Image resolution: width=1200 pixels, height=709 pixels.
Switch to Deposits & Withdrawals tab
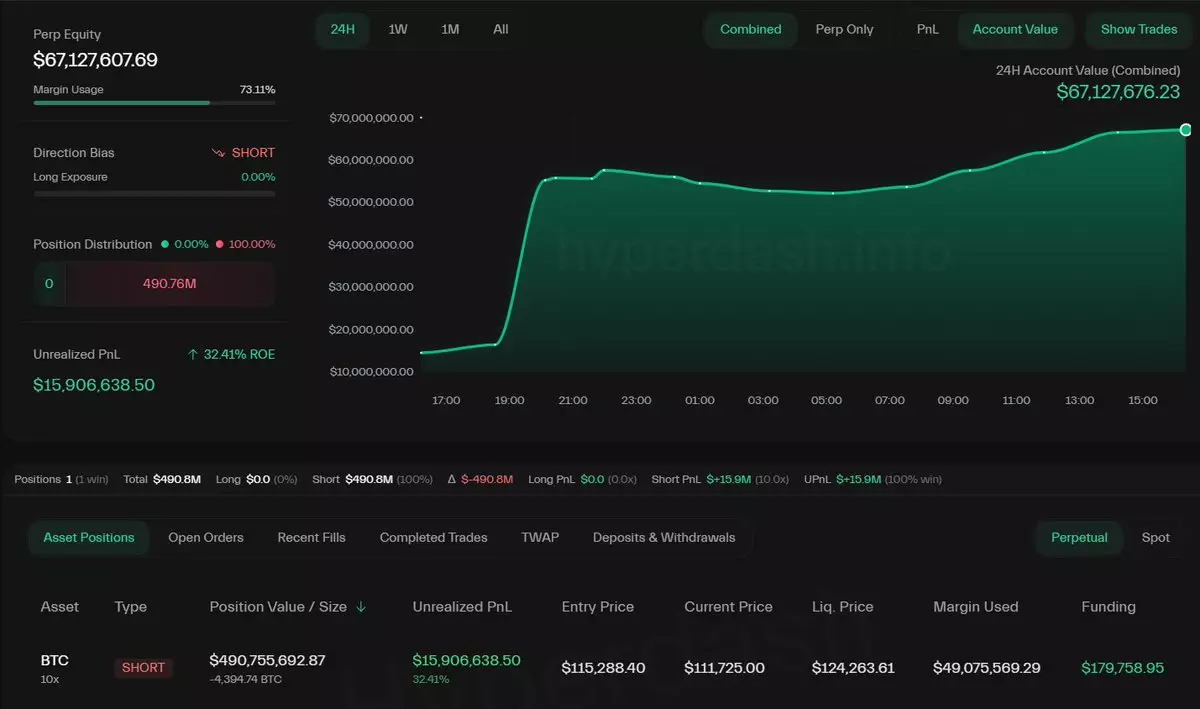click(x=663, y=538)
